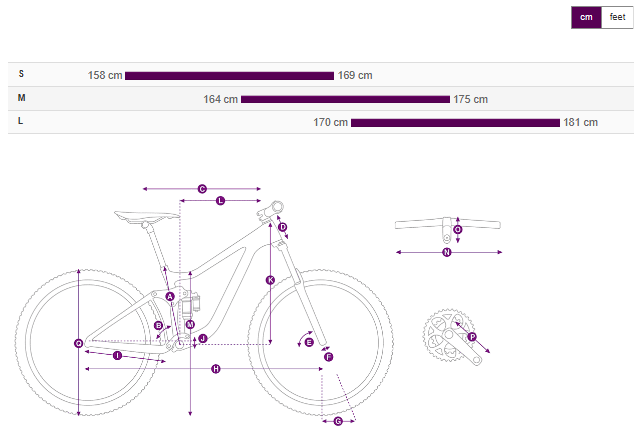This screenshot has width=644, height=430.
Task: Switch units to cm
Action: coord(586,17)
